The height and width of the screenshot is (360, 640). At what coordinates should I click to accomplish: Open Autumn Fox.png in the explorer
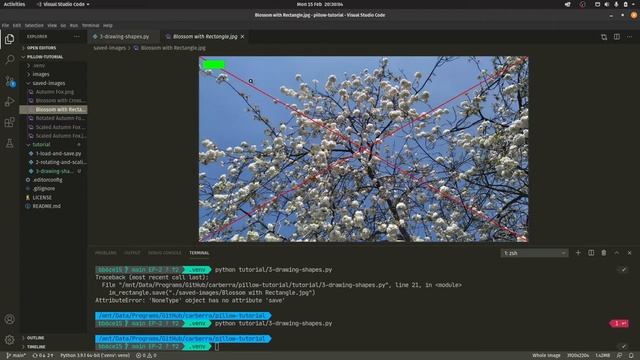pos(54,92)
